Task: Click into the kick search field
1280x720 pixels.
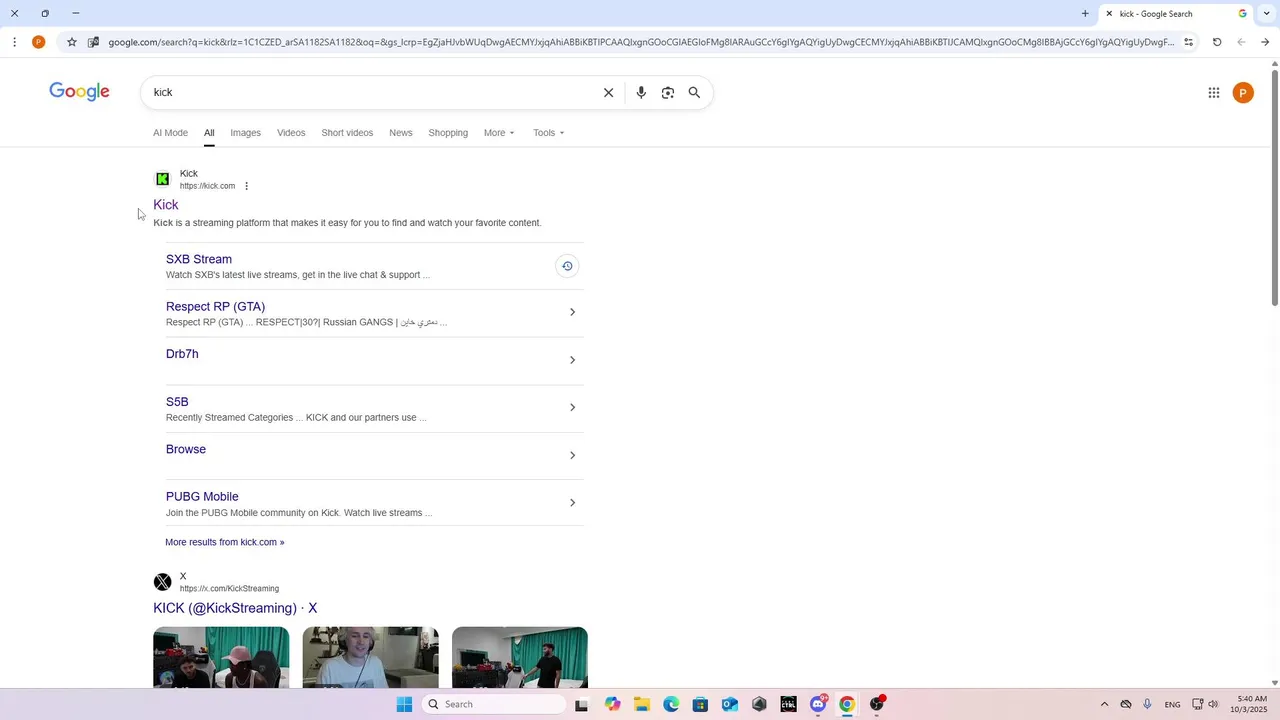Action: 370,93
